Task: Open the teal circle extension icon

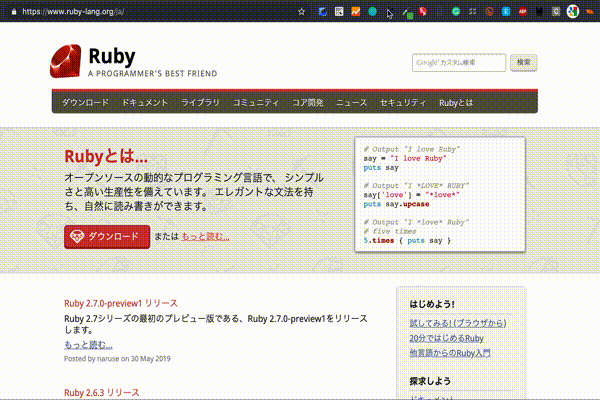Action: tap(372, 11)
